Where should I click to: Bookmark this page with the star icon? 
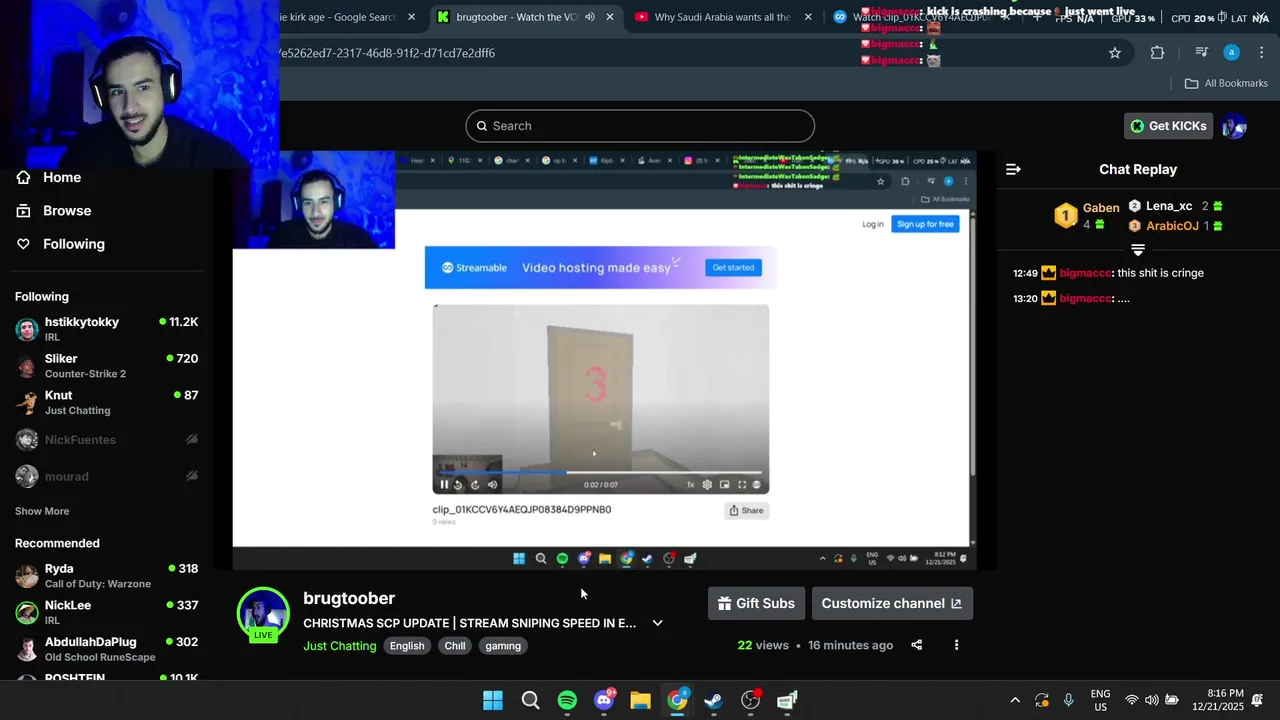pyautogui.click(x=1115, y=53)
